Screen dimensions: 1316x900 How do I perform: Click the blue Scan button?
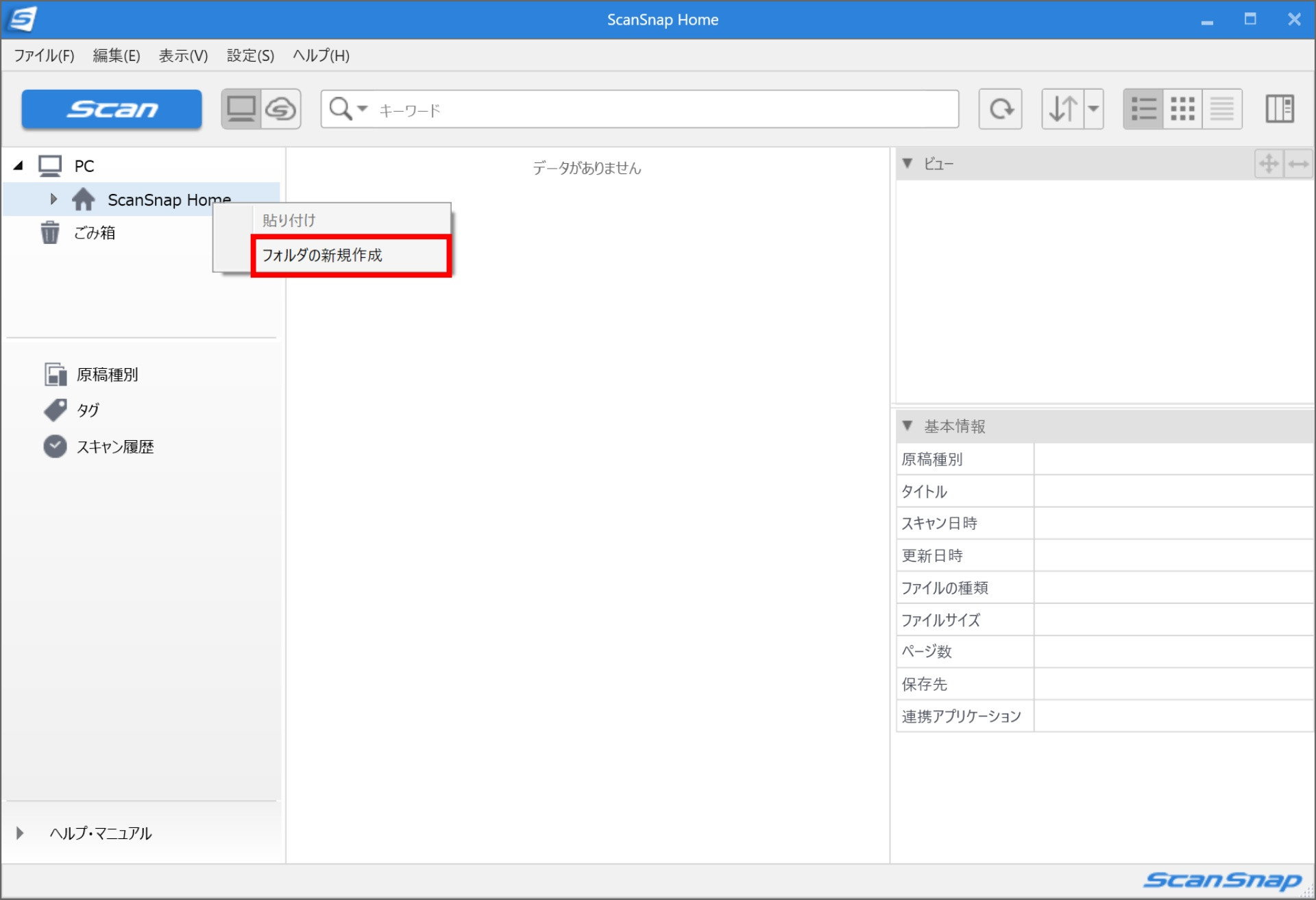(112, 109)
